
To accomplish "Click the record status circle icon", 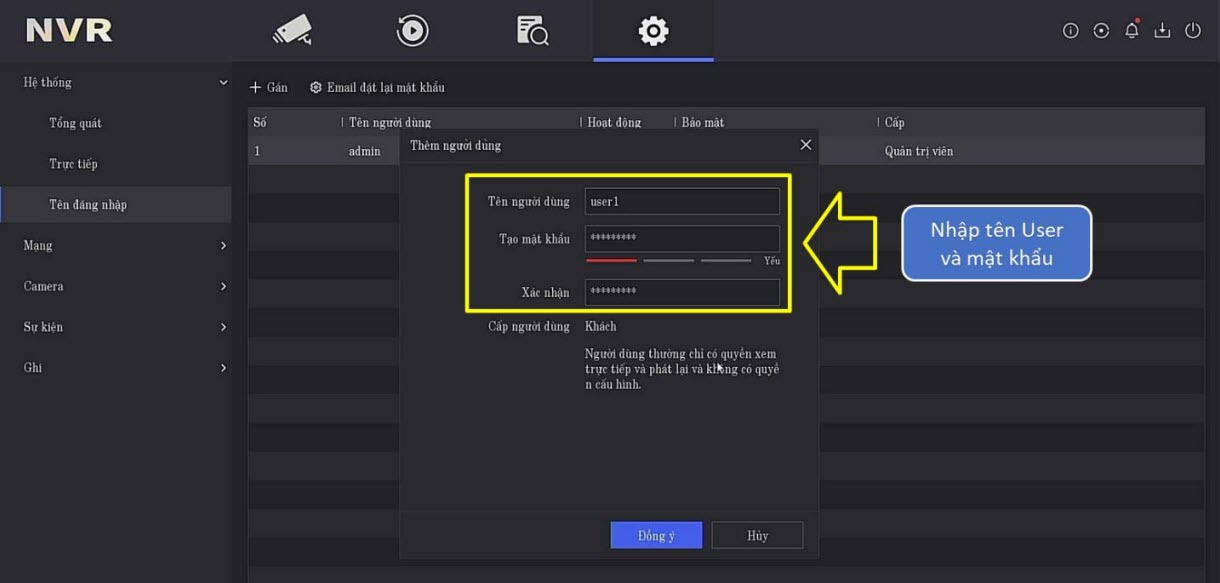I will 1101,31.
